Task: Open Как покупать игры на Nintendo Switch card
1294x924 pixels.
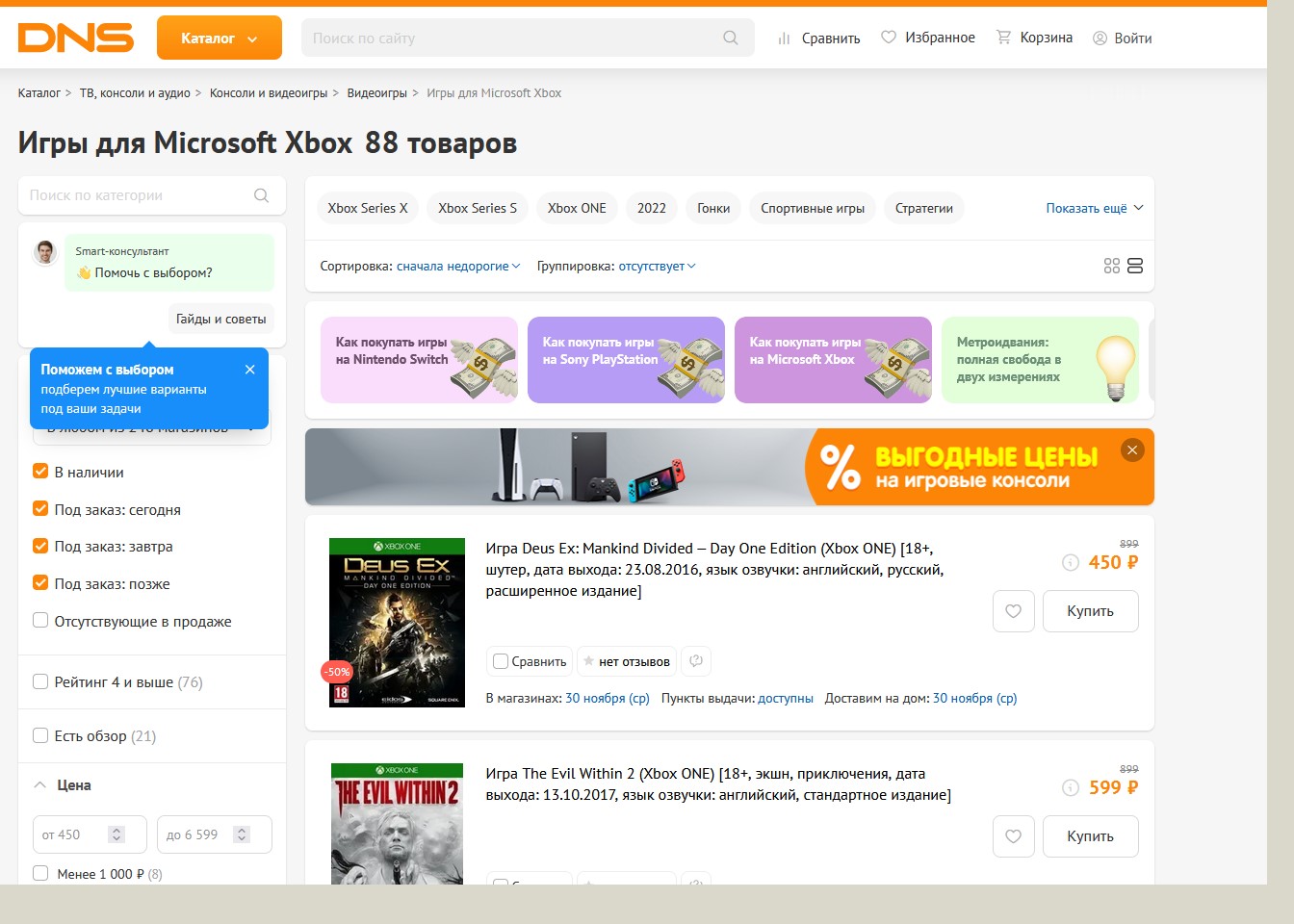Action: point(419,360)
